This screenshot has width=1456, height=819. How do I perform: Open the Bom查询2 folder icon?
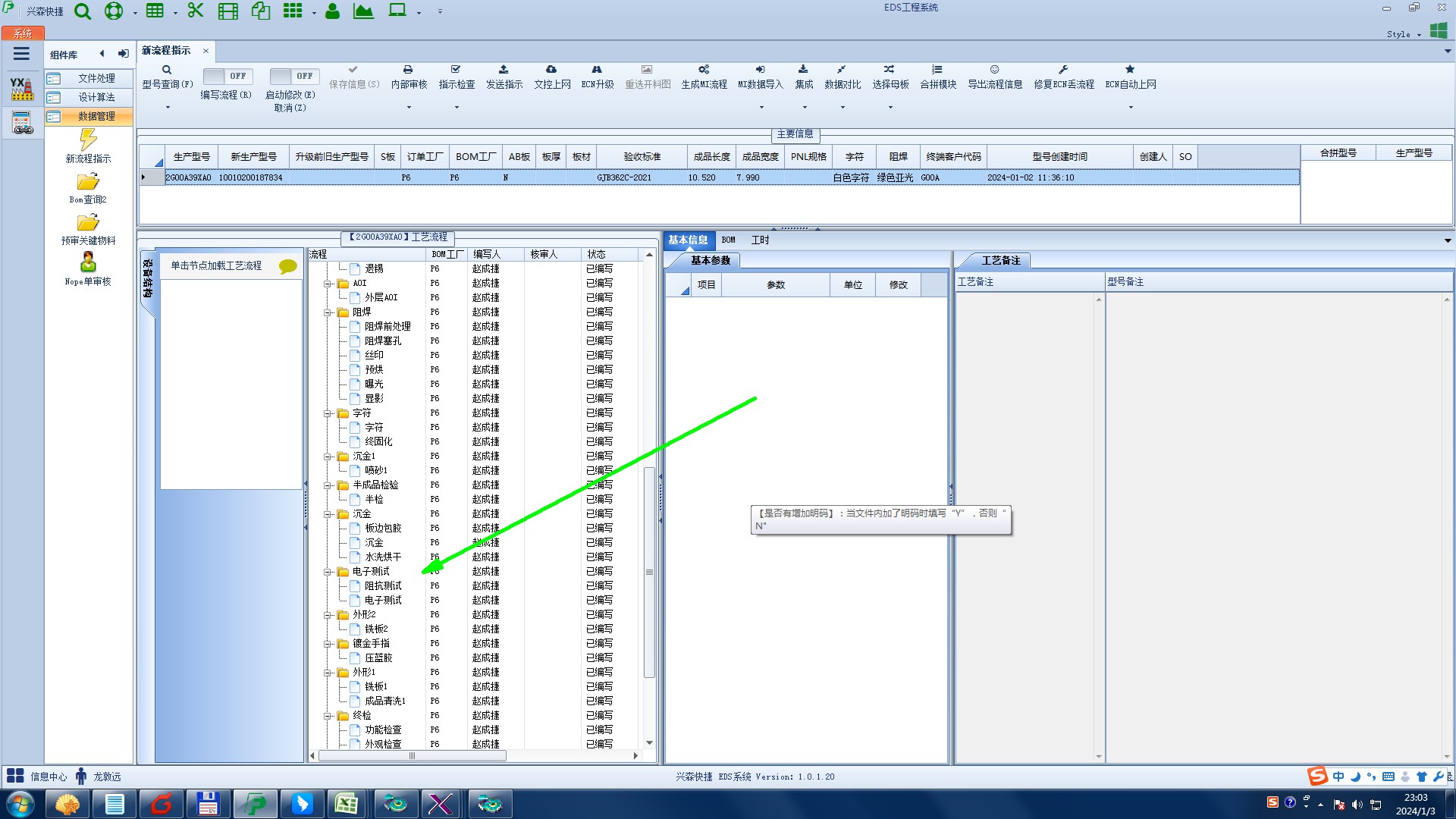click(88, 182)
